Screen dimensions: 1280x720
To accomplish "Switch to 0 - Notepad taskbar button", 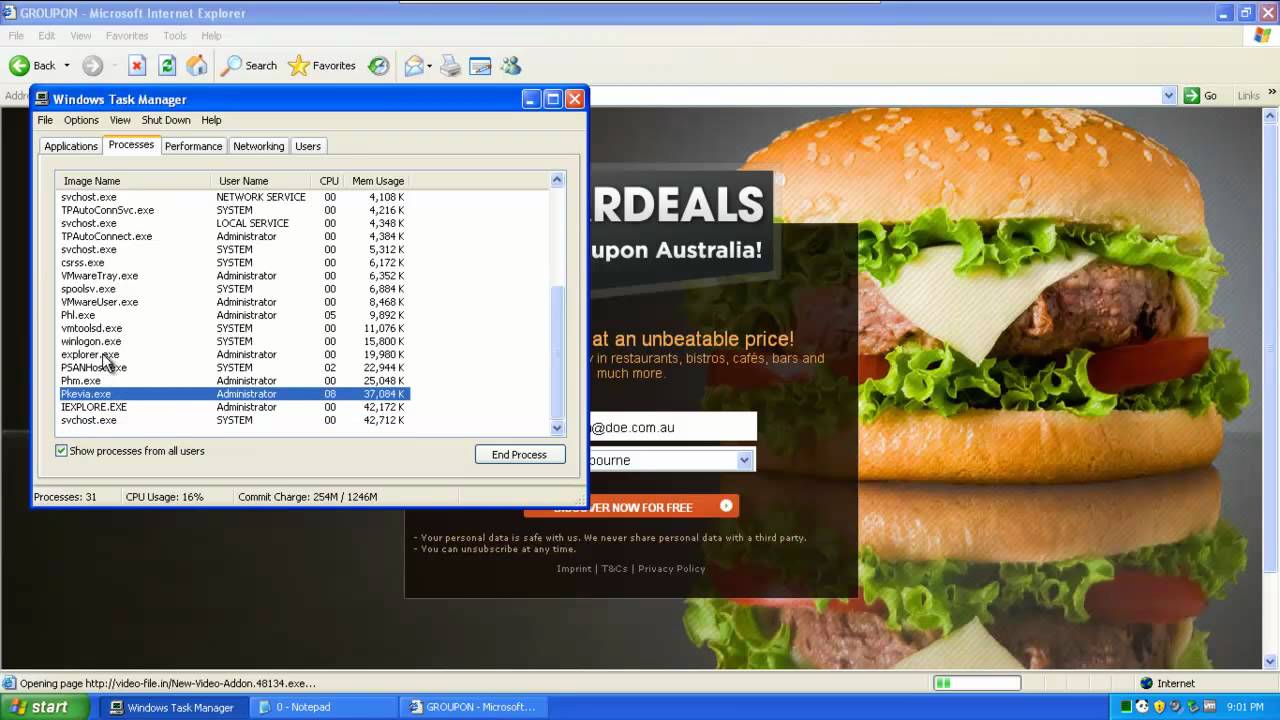I will (x=324, y=707).
